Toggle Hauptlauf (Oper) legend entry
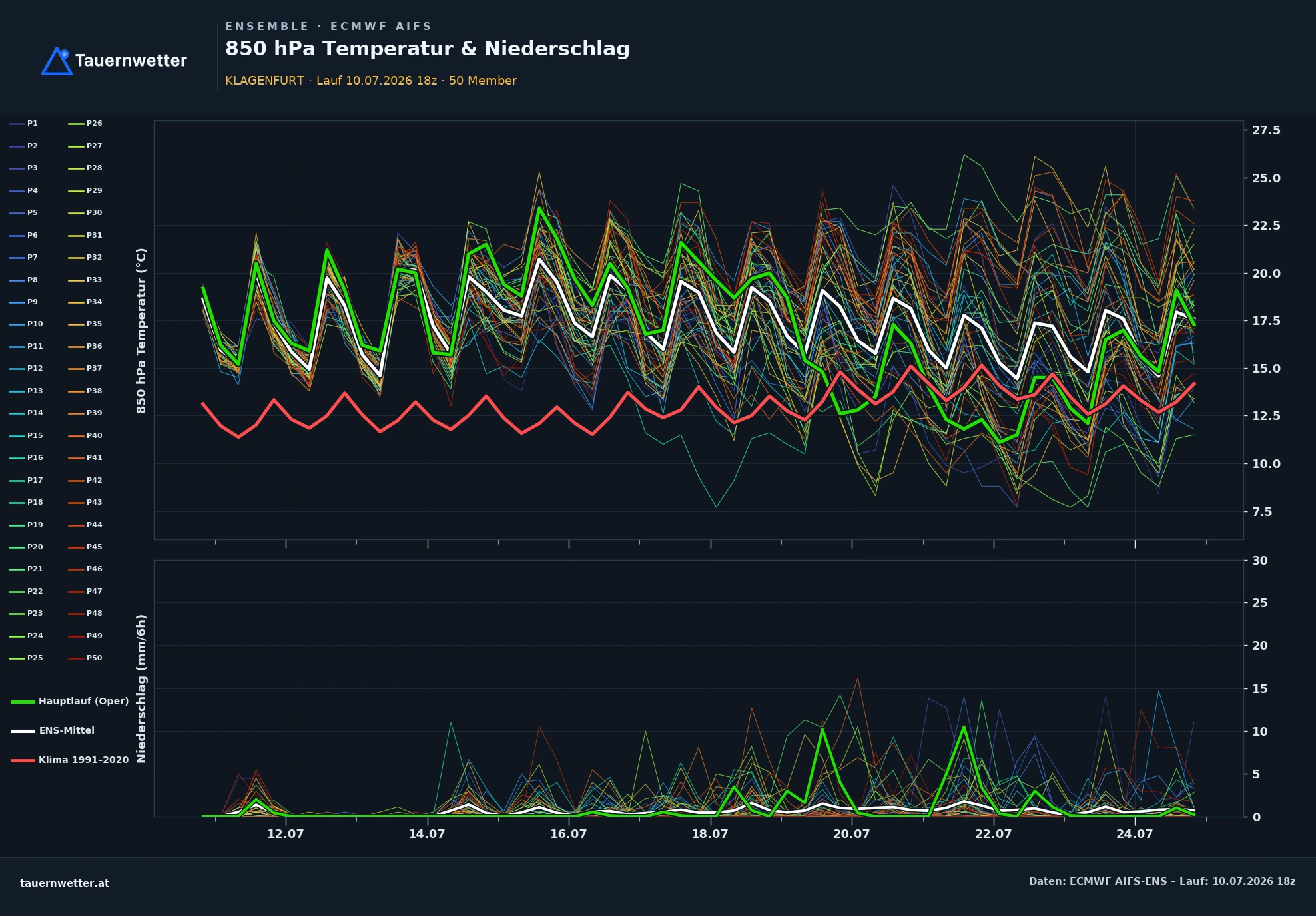Image resolution: width=1316 pixels, height=916 pixels. click(70, 701)
